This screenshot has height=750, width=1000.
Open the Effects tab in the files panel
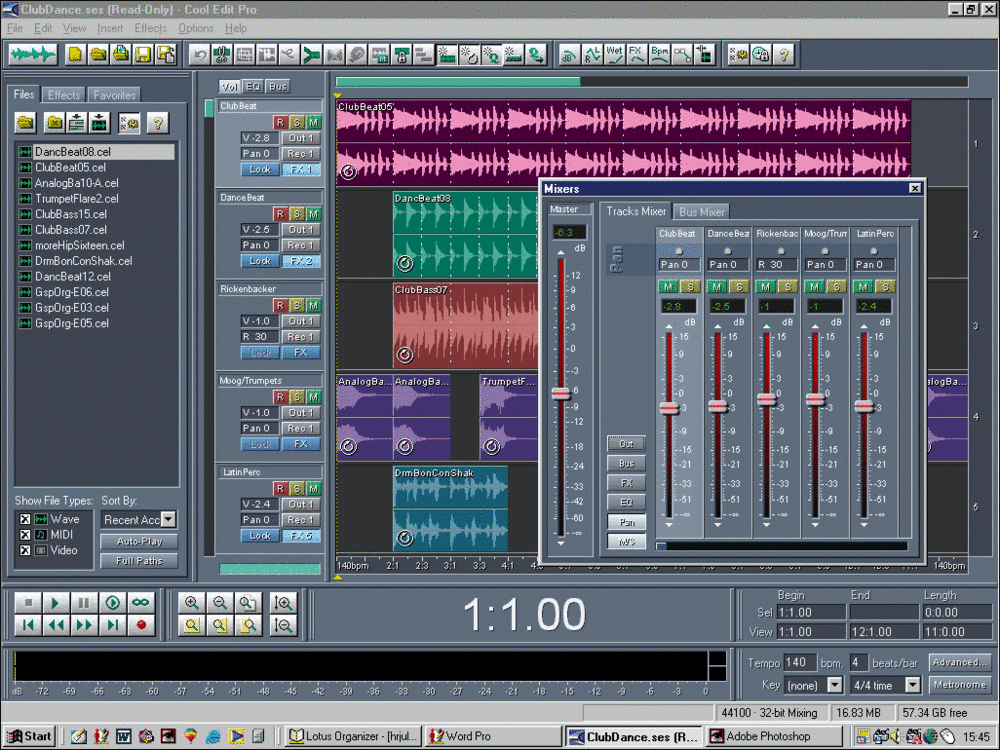(x=63, y=94)
